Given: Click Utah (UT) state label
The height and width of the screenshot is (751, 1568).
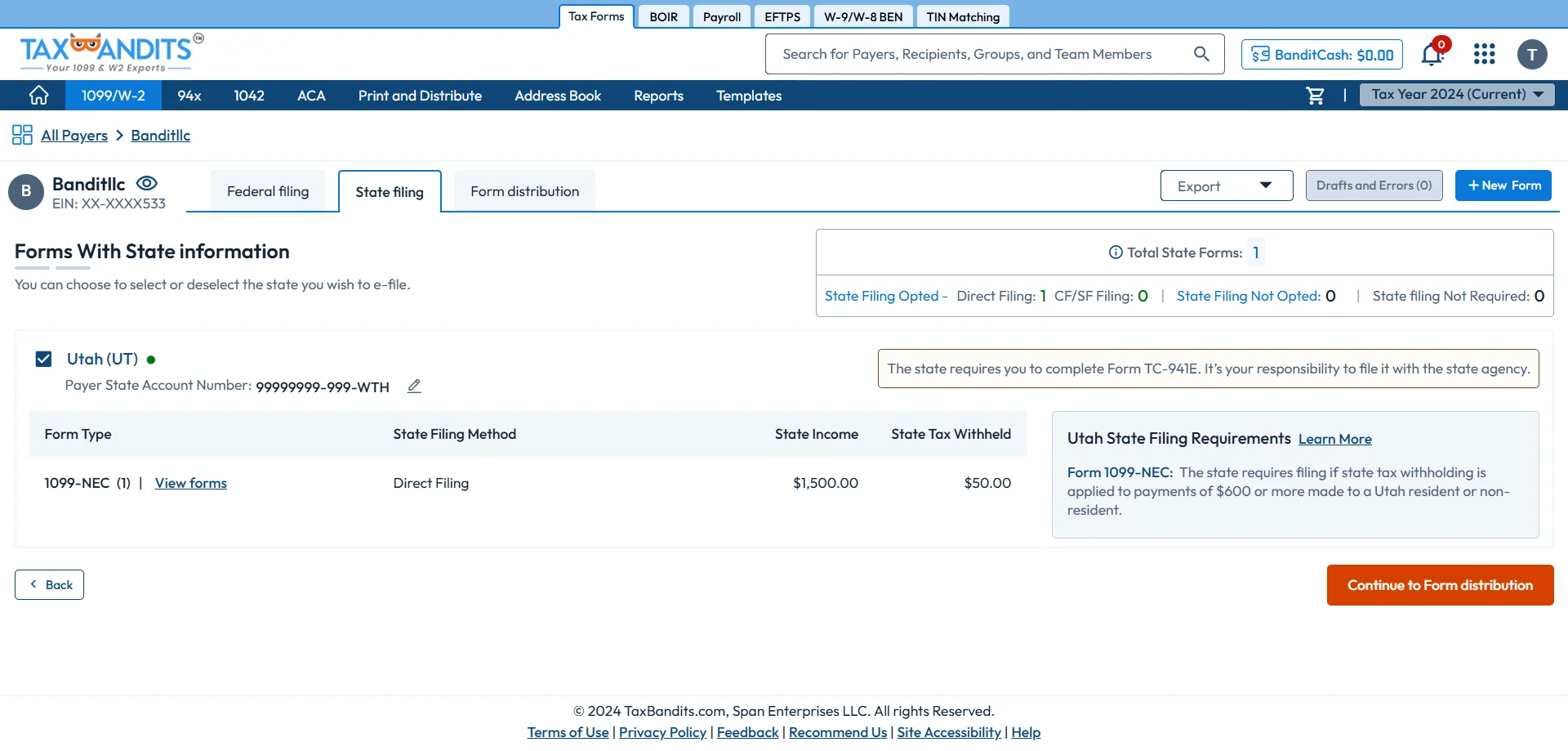Looking at the screenshot, I should click(102, 359).
